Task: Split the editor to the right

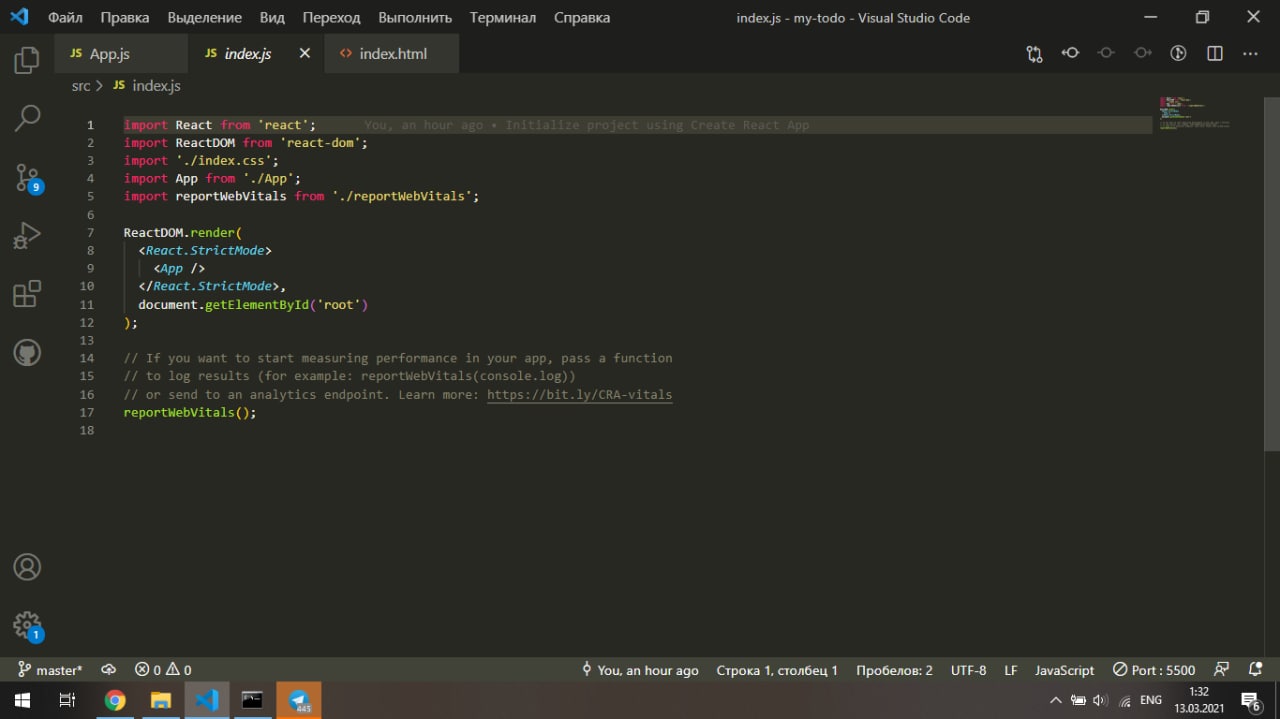Action: (x=1215, y=53)
